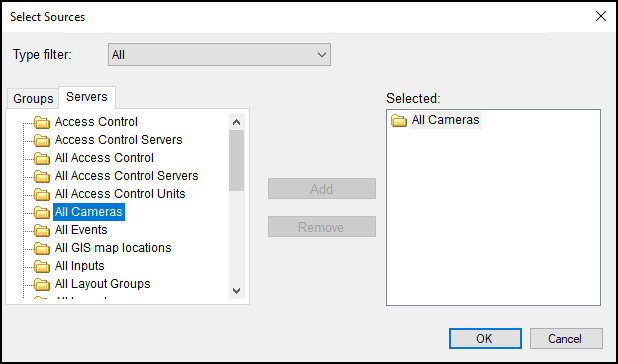The width and height of the screenshot is (618, 364).
Task: Click the Type filter dropdown arrow
Action: tap(322, 55)
